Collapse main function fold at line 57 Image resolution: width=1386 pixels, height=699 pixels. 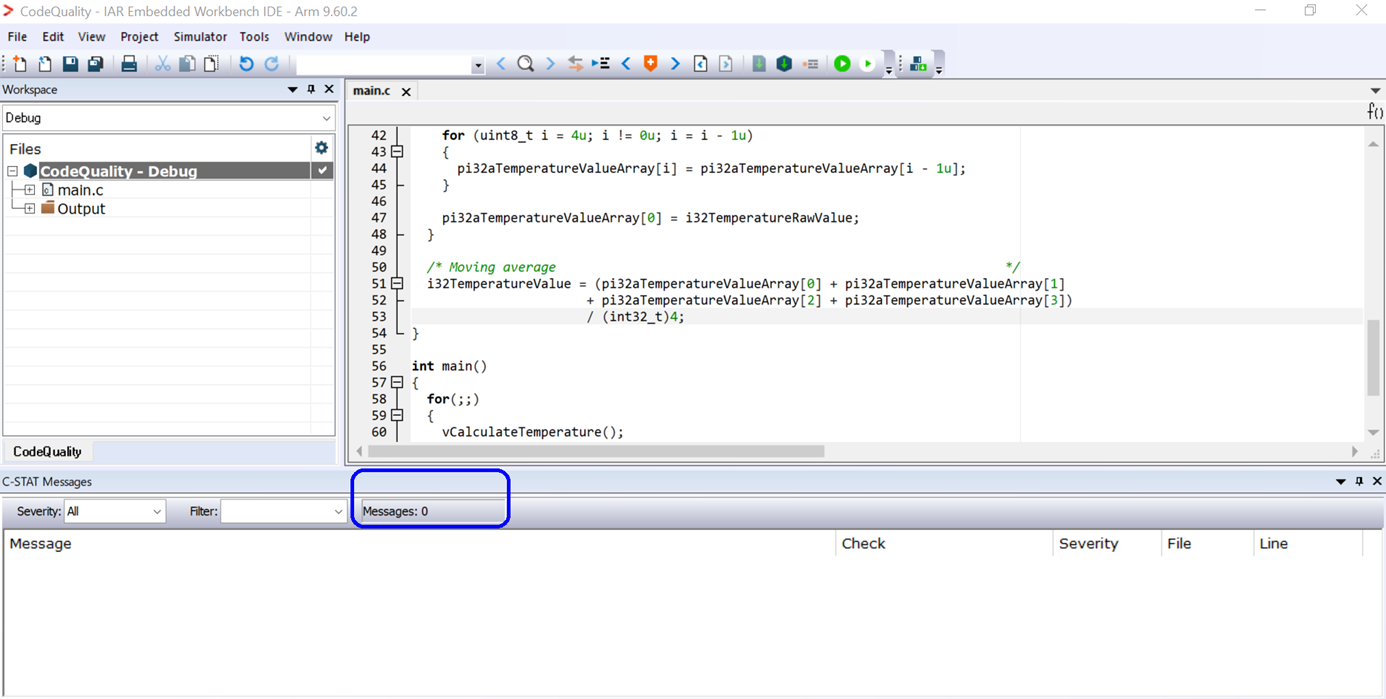click(x=397, y=383)
